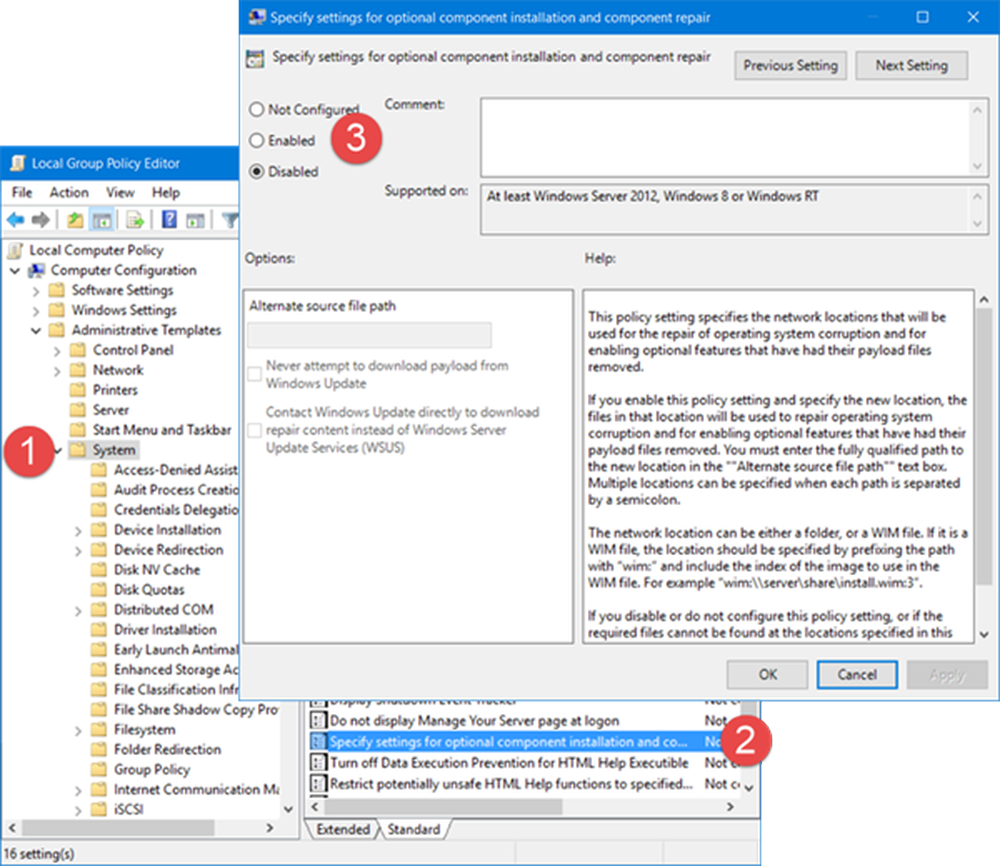Open Help via blue question mark icon
The height and width of the screenshot is (866, 1000).
[170, 220]
